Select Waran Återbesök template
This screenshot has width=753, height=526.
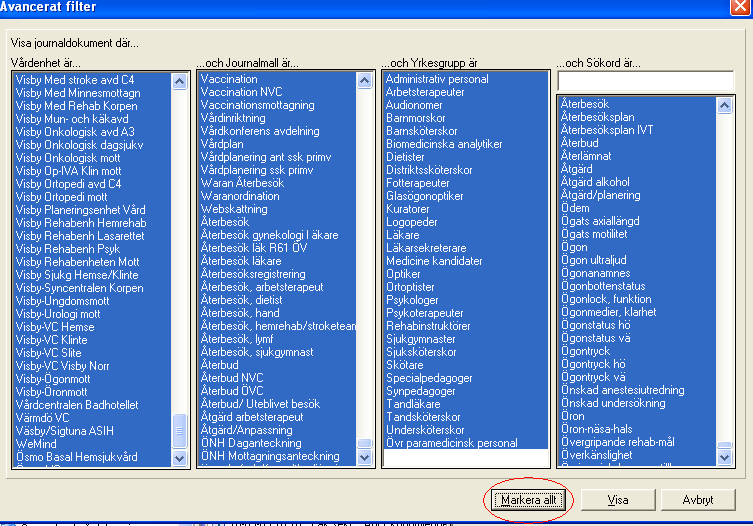243,183
